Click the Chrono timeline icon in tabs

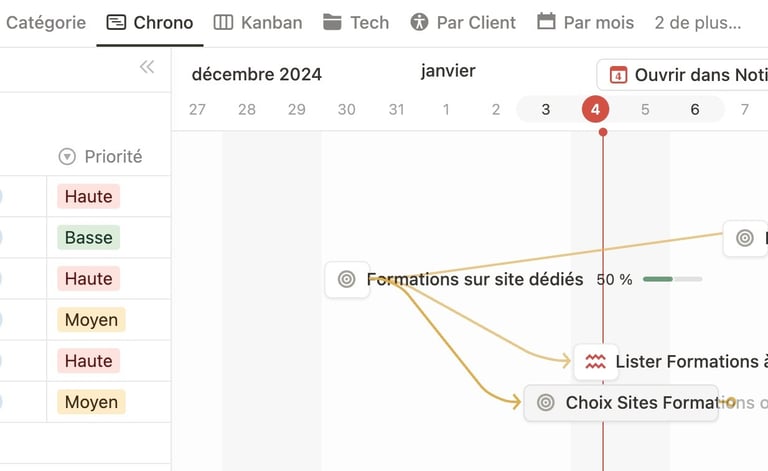116,23
